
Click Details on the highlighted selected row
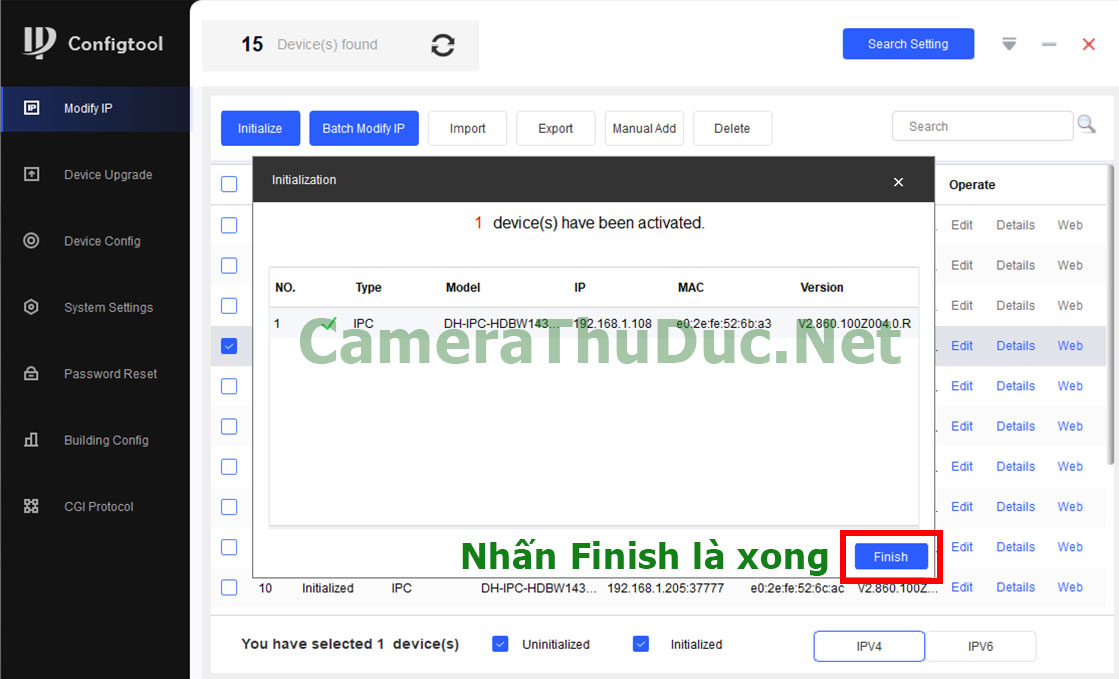coord(1015,346)
